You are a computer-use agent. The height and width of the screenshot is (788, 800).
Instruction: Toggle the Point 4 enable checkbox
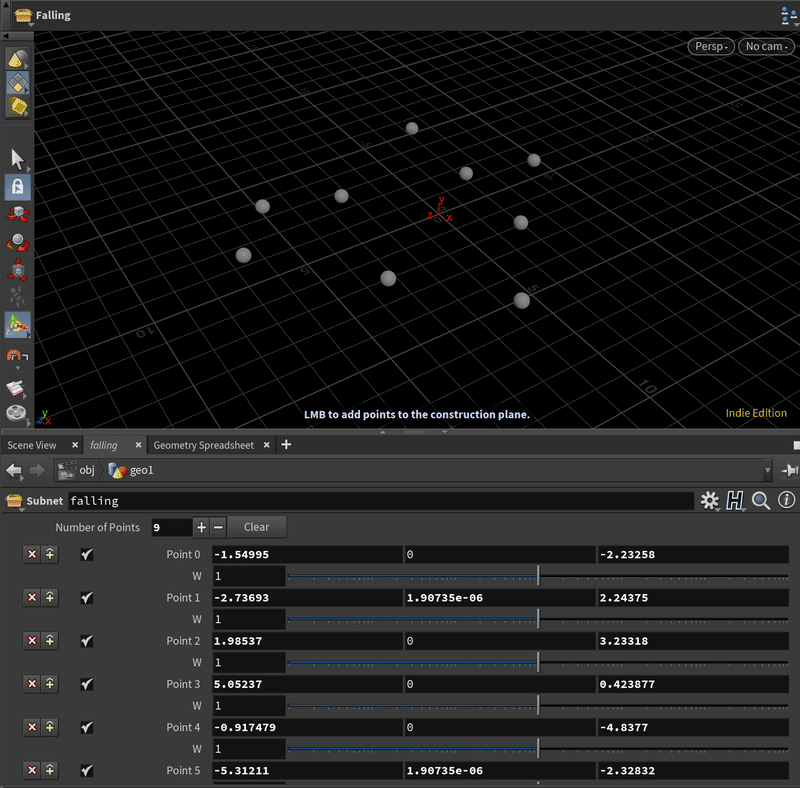tap(87, 727)
